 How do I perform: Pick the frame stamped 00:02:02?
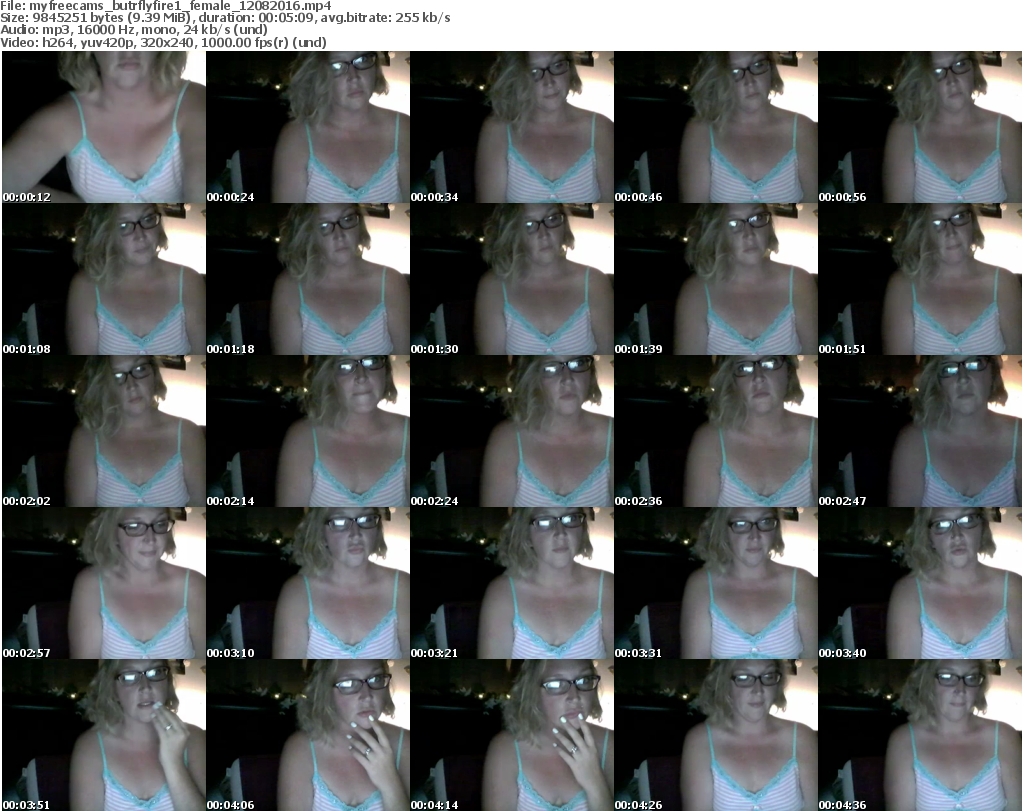click(104, 431)
